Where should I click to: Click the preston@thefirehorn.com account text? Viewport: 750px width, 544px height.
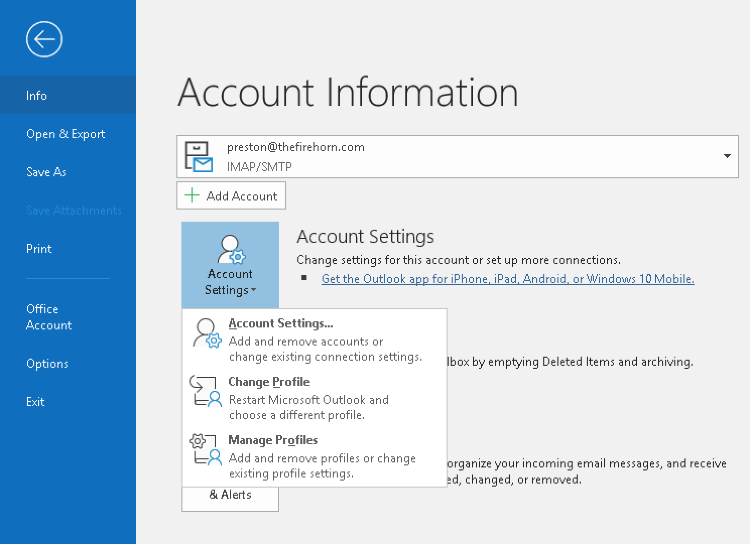(x=296, y=147)
